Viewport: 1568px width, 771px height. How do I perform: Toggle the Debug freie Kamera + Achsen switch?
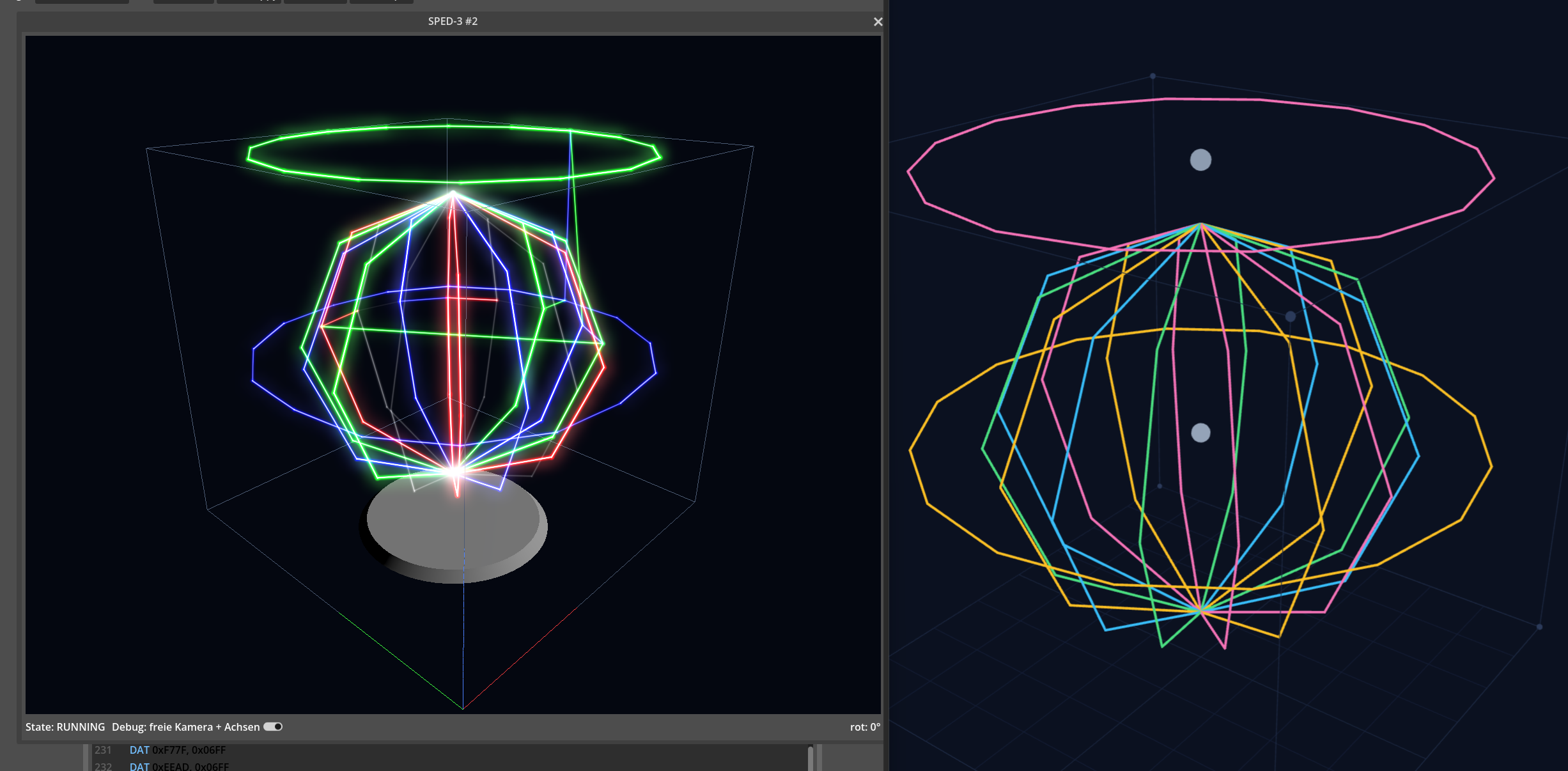tap(273, 727)
